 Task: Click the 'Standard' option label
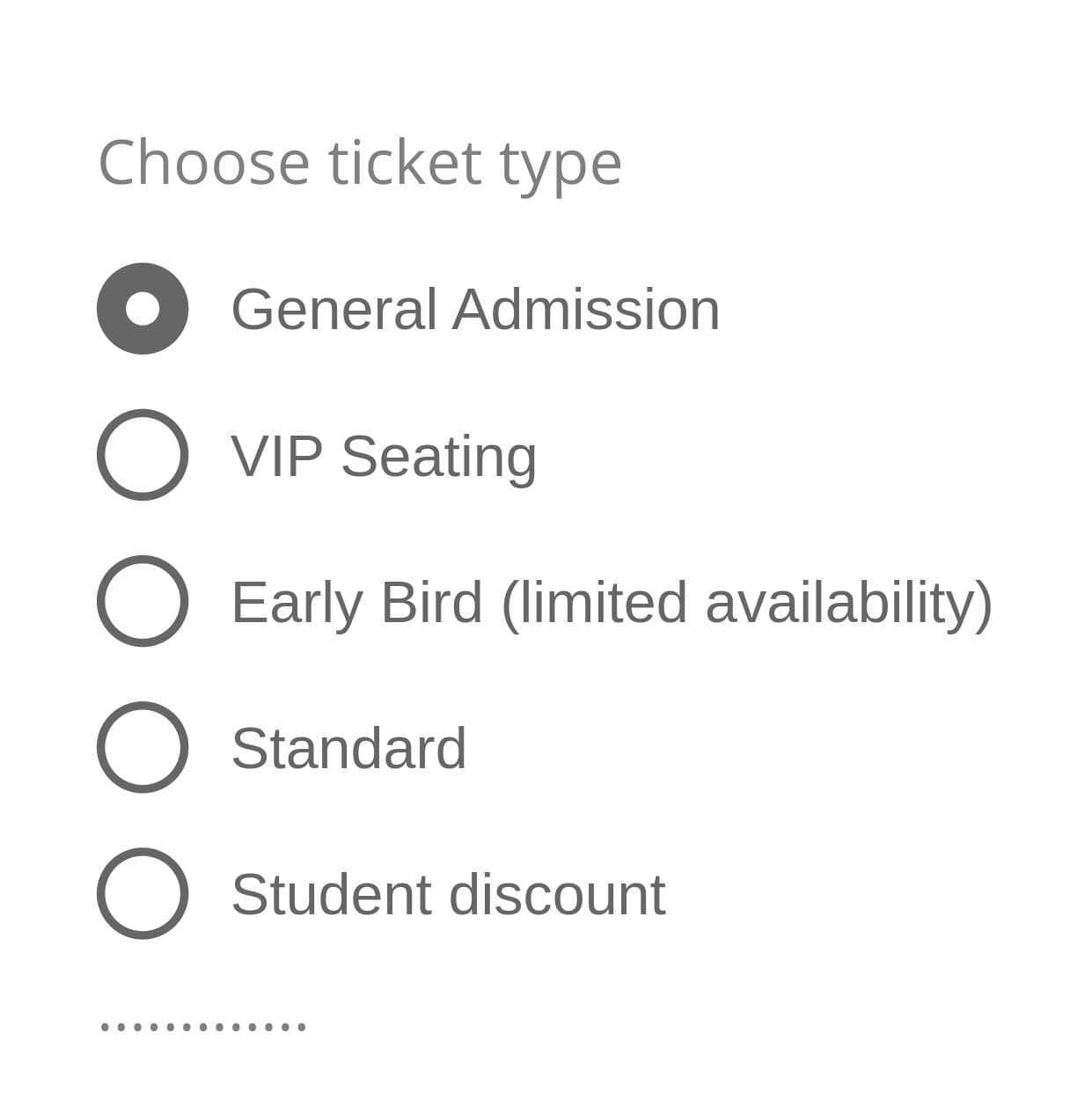point(348,748)
